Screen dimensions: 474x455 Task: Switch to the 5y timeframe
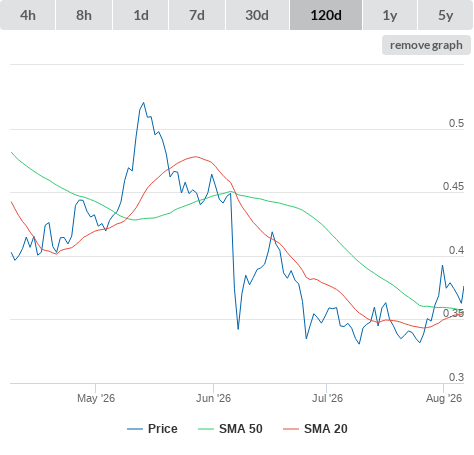click(446, 15)
